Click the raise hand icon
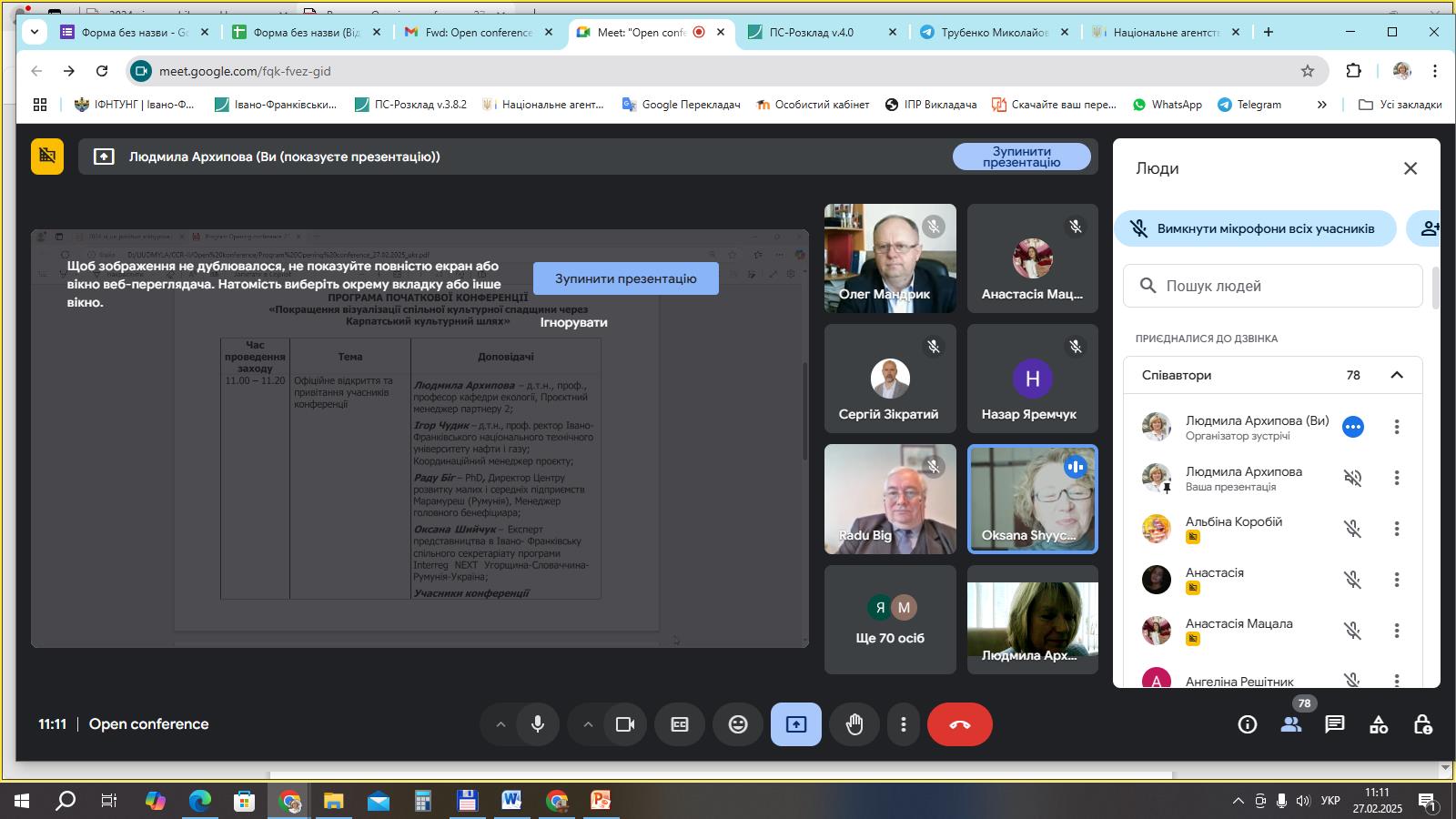1456x819 pixels. 854,724
